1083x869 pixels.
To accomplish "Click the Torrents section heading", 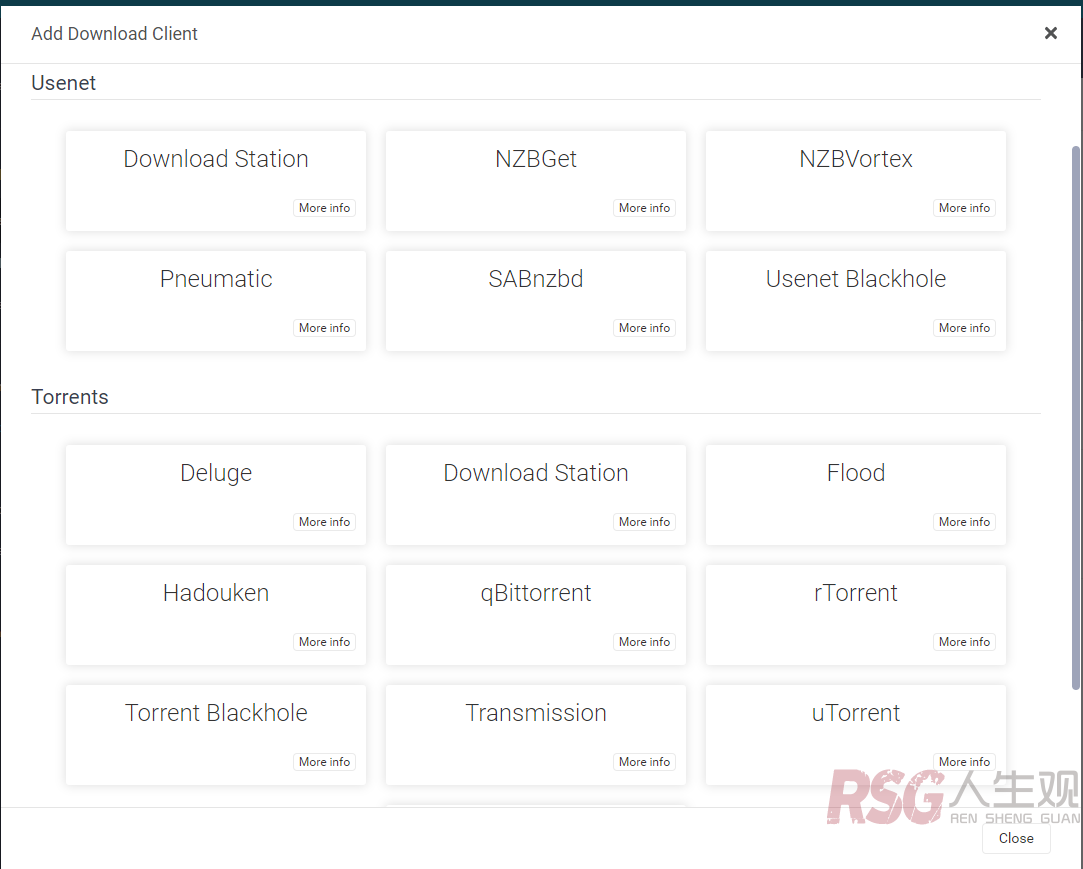I will 70,397.
